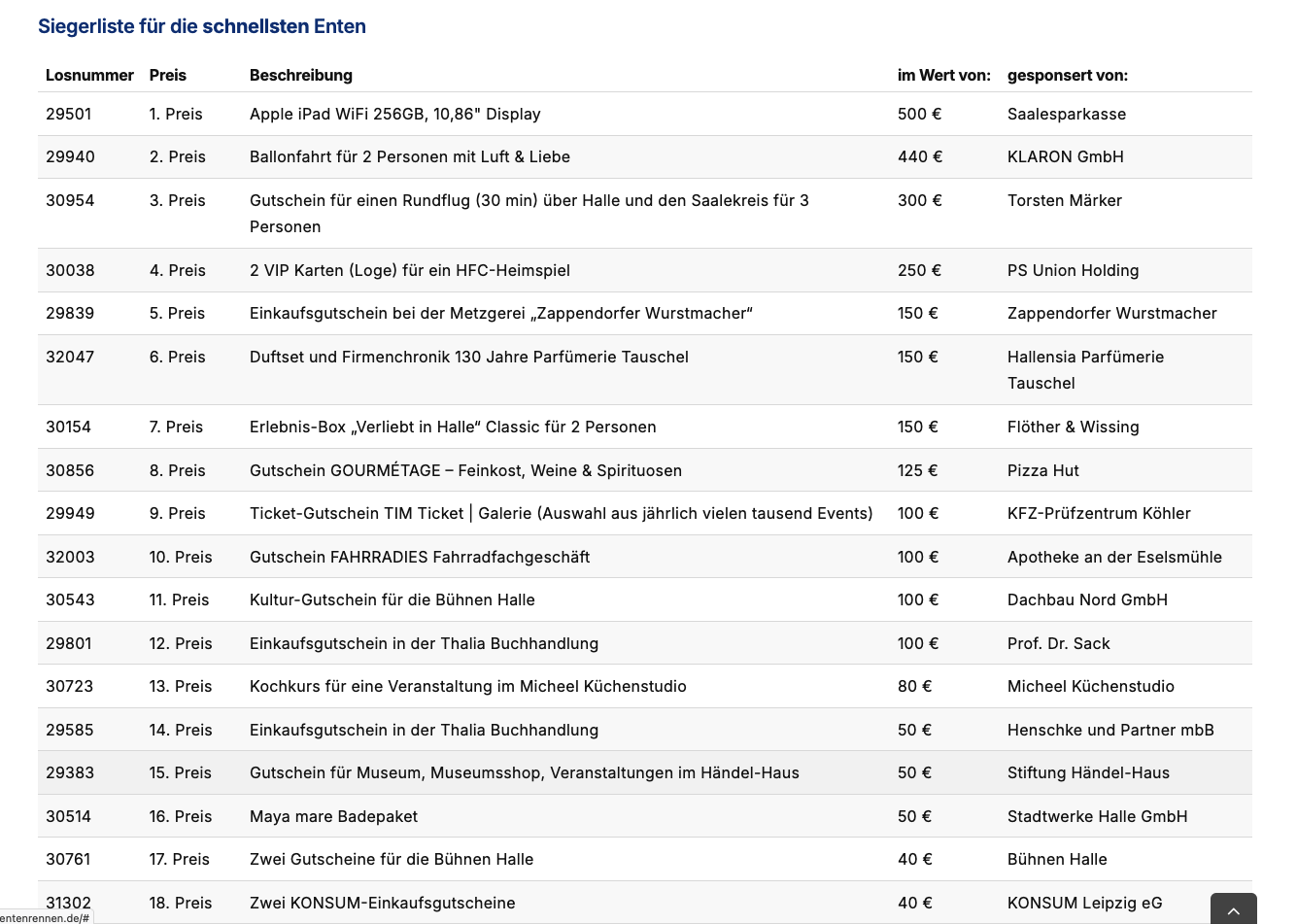
Task: Select the Beschreibung column header
Action: (300, 75)
